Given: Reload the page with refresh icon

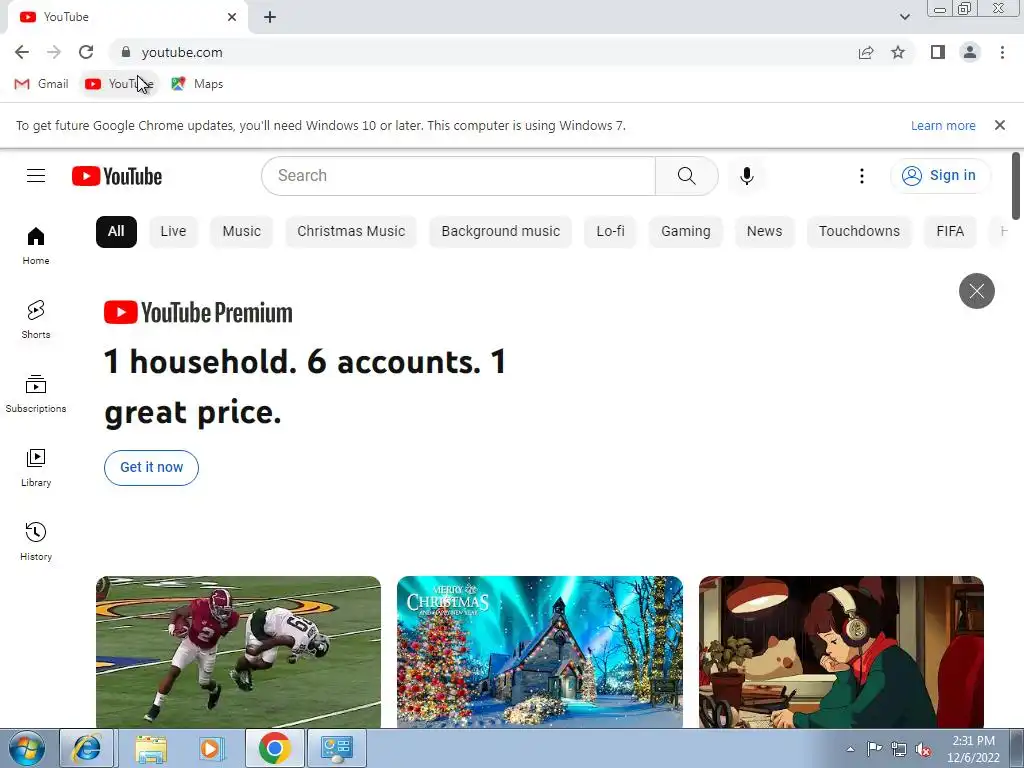Looking at the screenshot, I should click(x=86, y=52).
